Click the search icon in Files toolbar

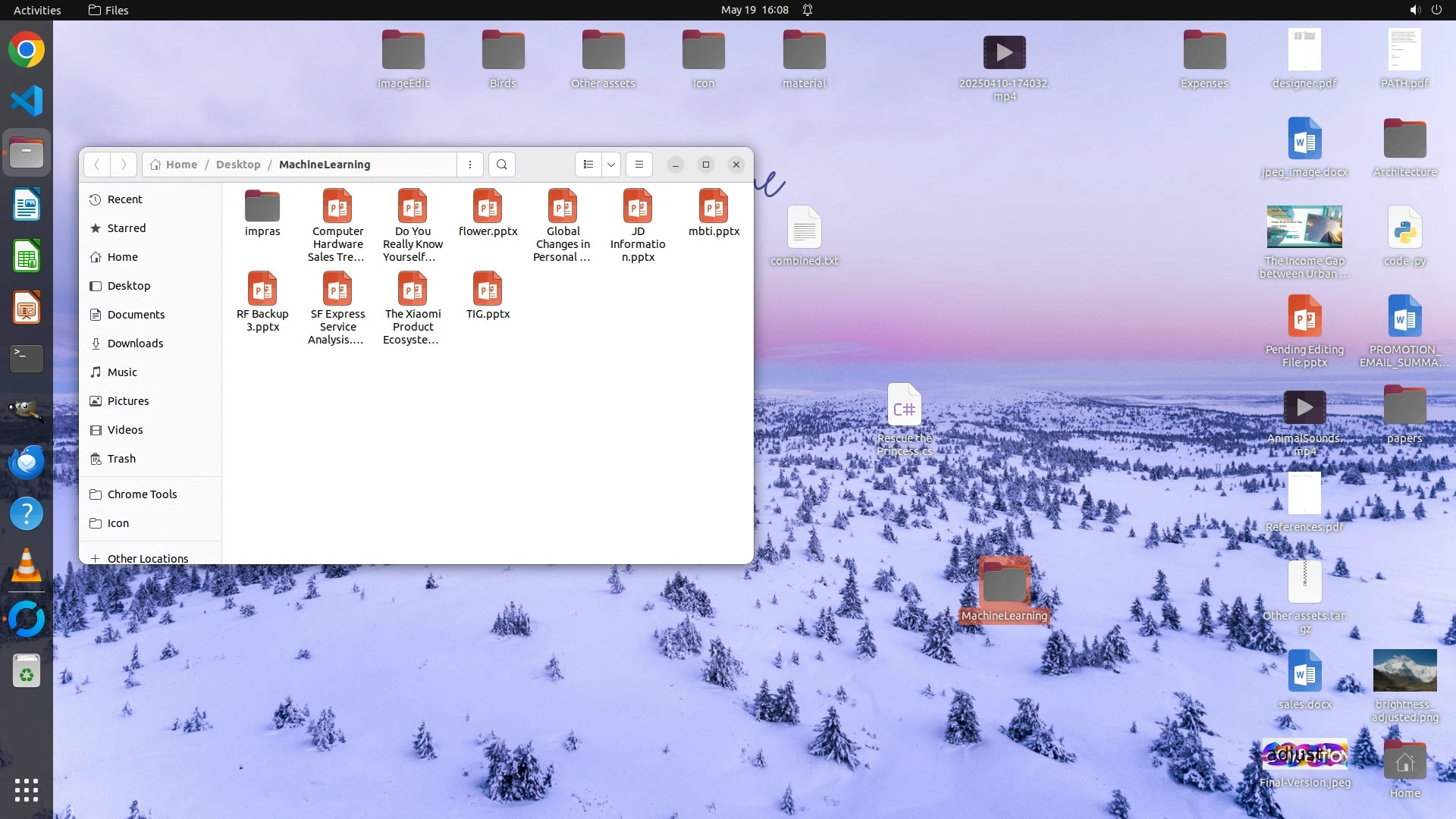501,165
